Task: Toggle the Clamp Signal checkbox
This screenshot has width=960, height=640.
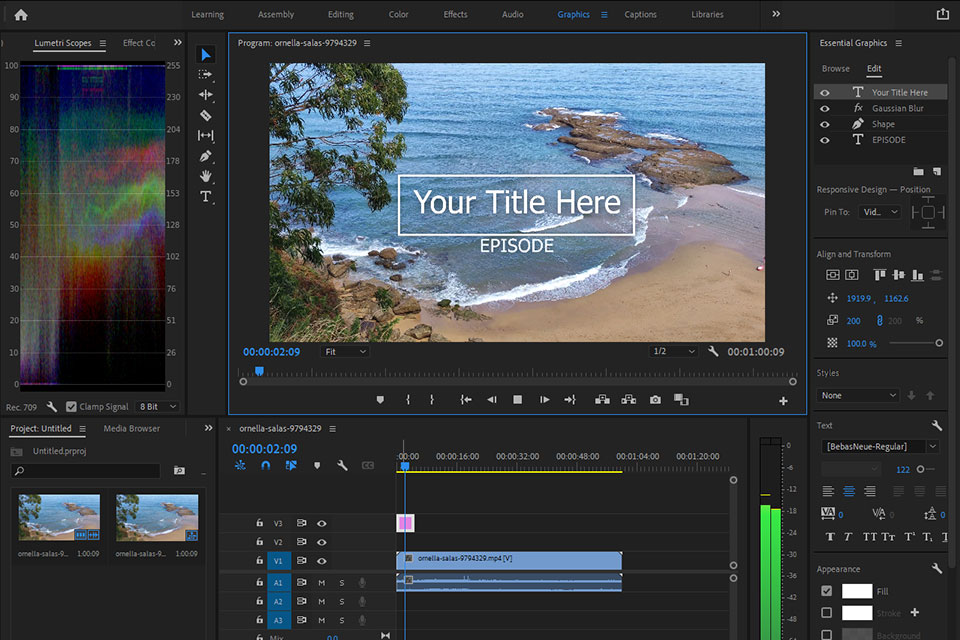Action: [71, 407]
